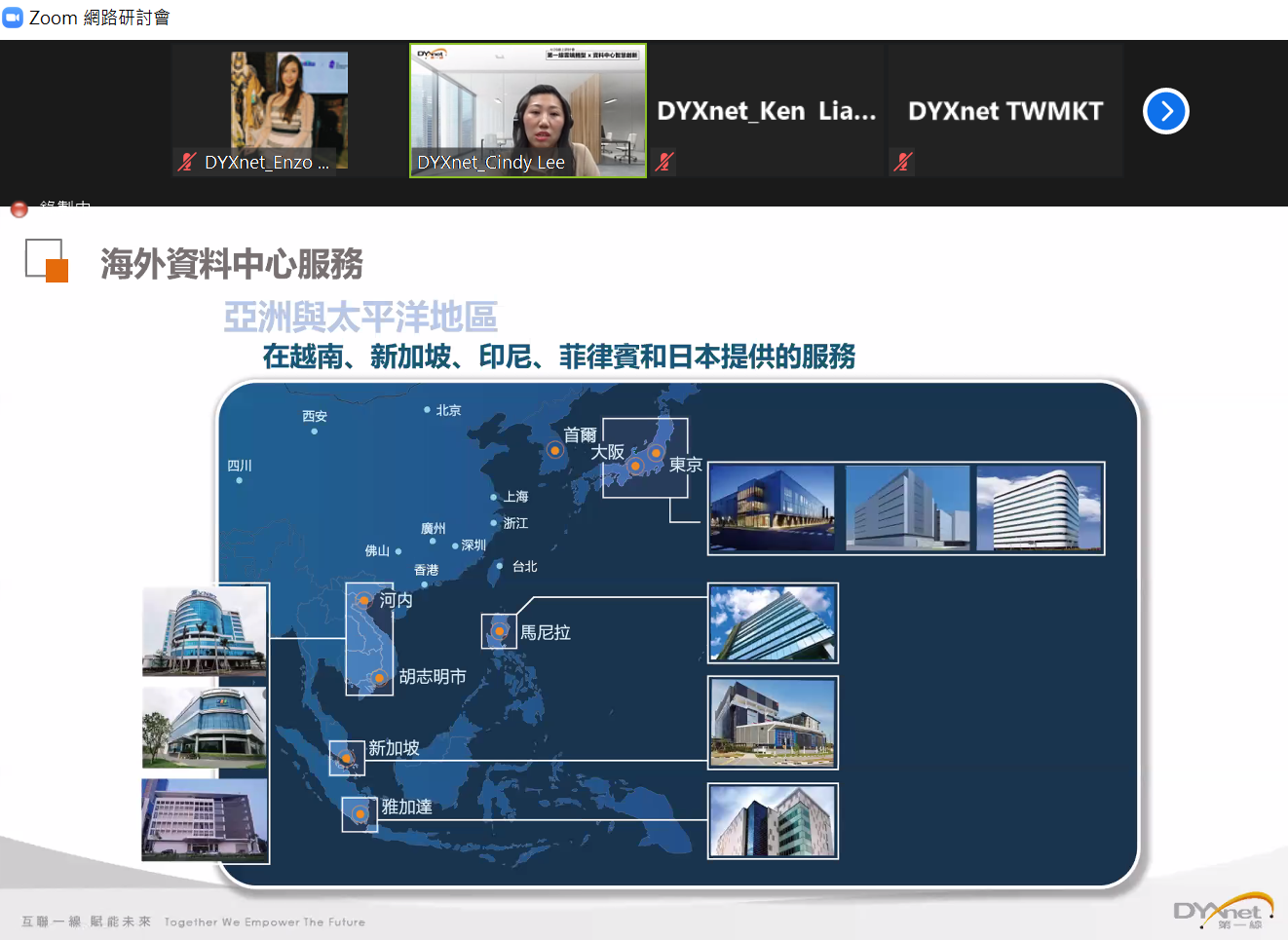Click footer text Together We Empower The Future
1288x940 pixels.
[265, 921]
